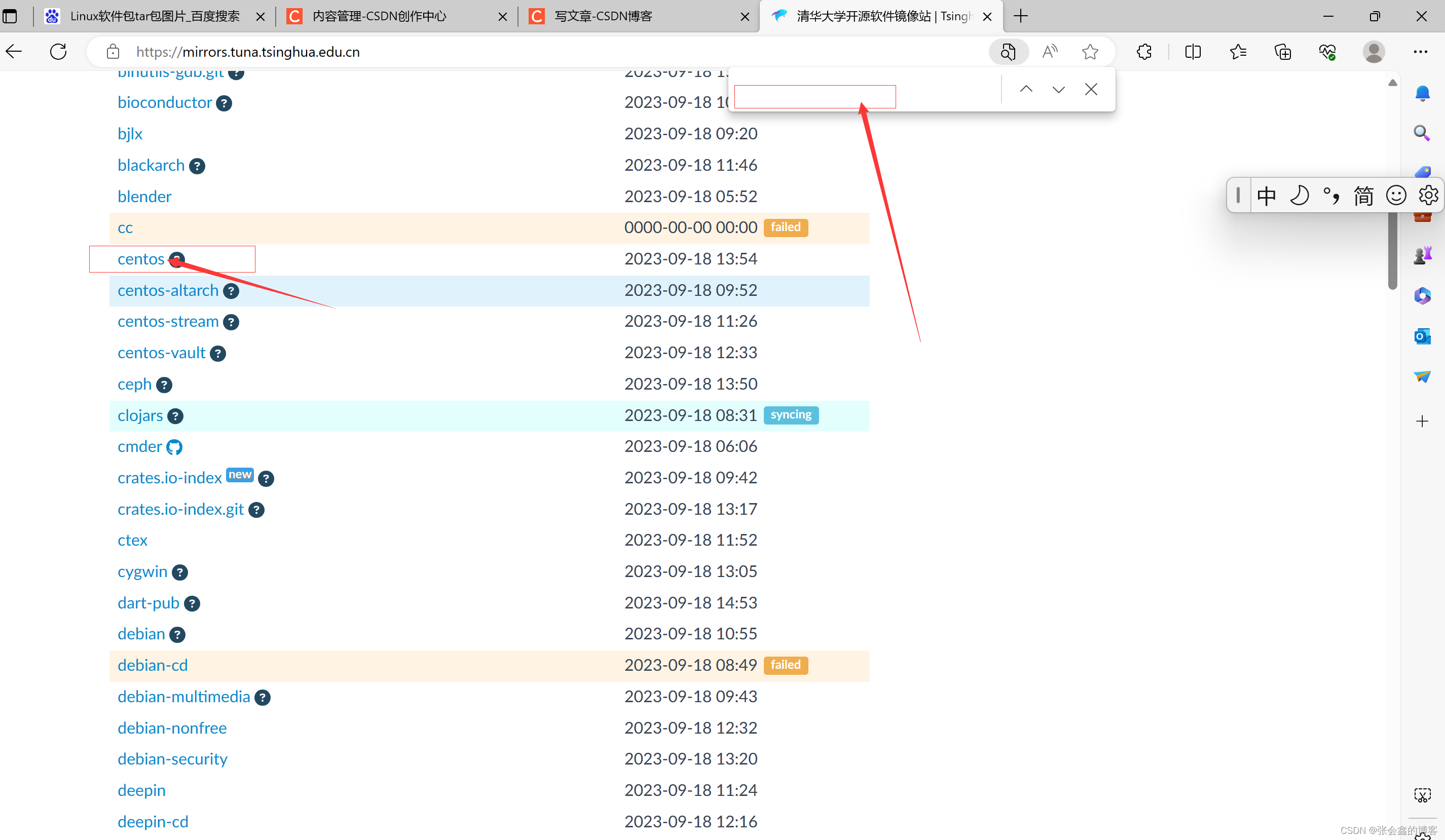Open sidebar notifications bell icon
The width and height of the screenshot is (1445, 840).
click(1422, 93)
